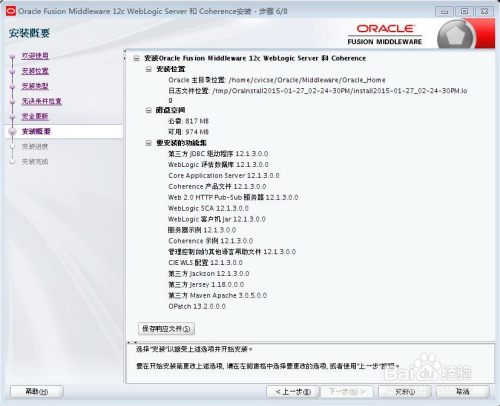Open 先决条件检查 step in sidebar
Image resolution: width=500 pixels, height=406 pixels.
point(42,101)
